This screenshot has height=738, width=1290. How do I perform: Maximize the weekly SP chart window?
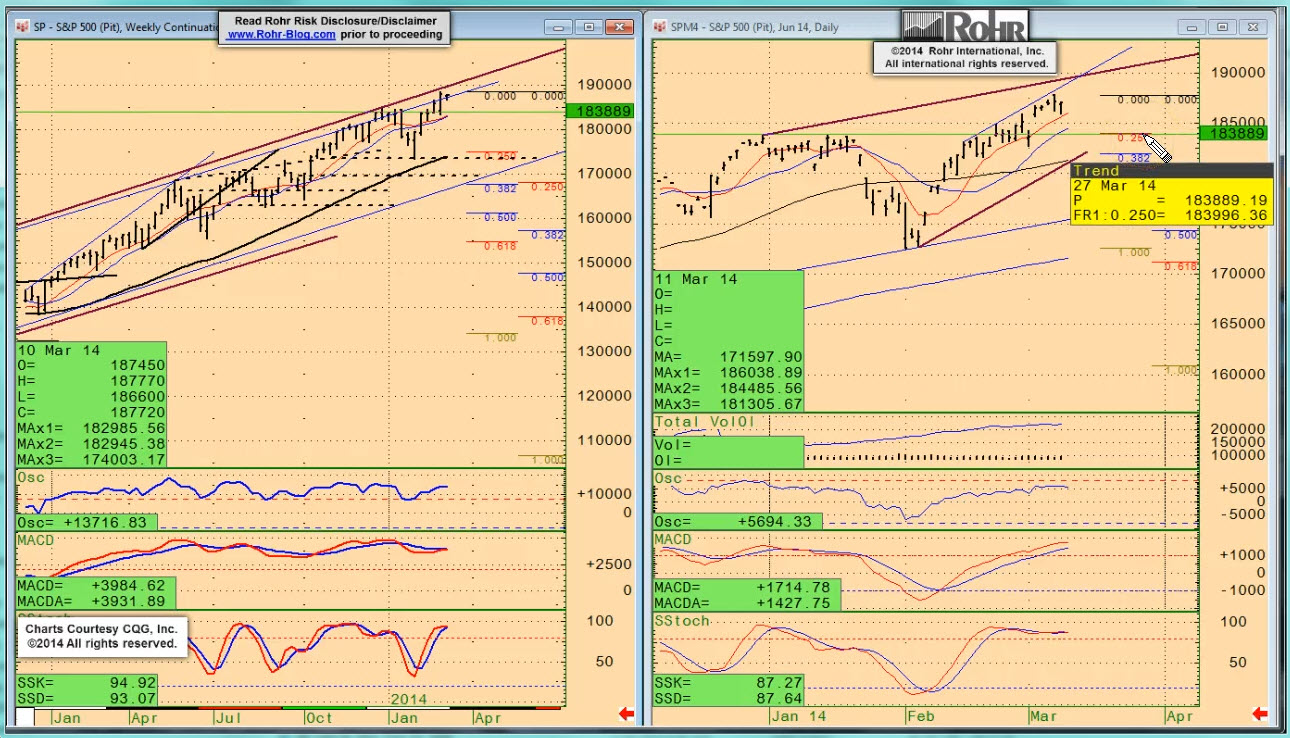tap(590, 27)
